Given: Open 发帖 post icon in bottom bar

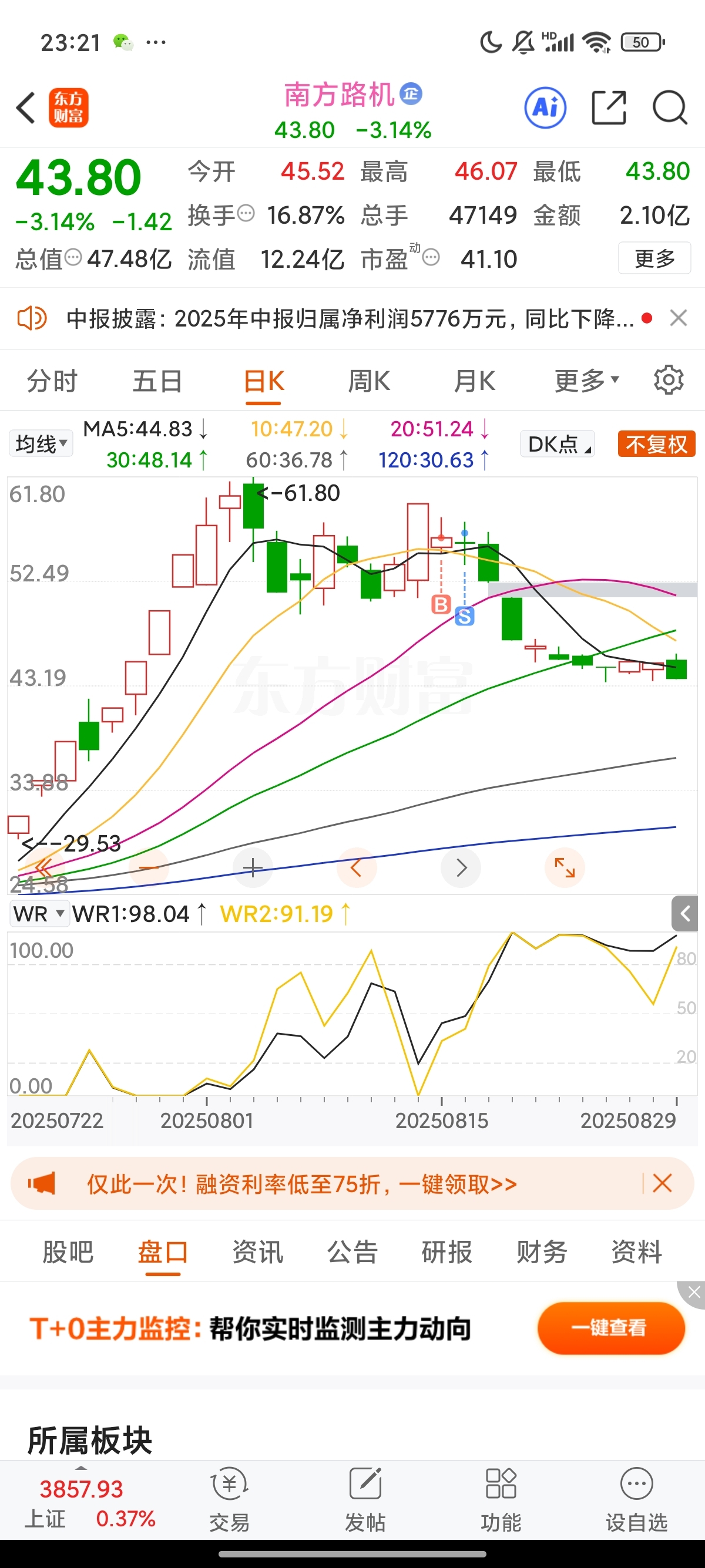Looking at the screenshot, I should [365, 1500].
